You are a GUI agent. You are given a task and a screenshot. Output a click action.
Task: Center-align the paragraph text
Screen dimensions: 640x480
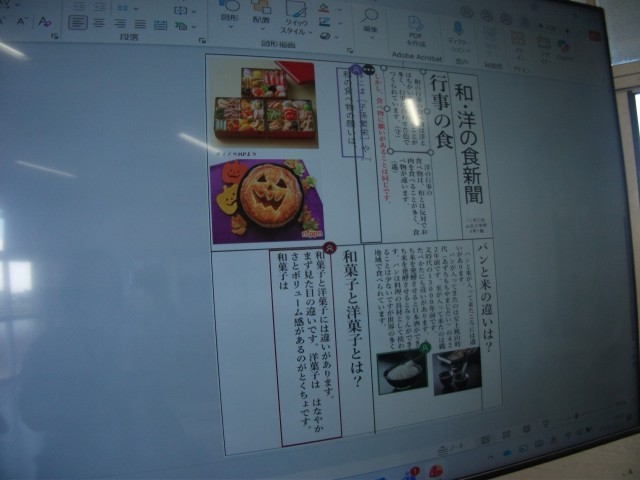(100, 23)
